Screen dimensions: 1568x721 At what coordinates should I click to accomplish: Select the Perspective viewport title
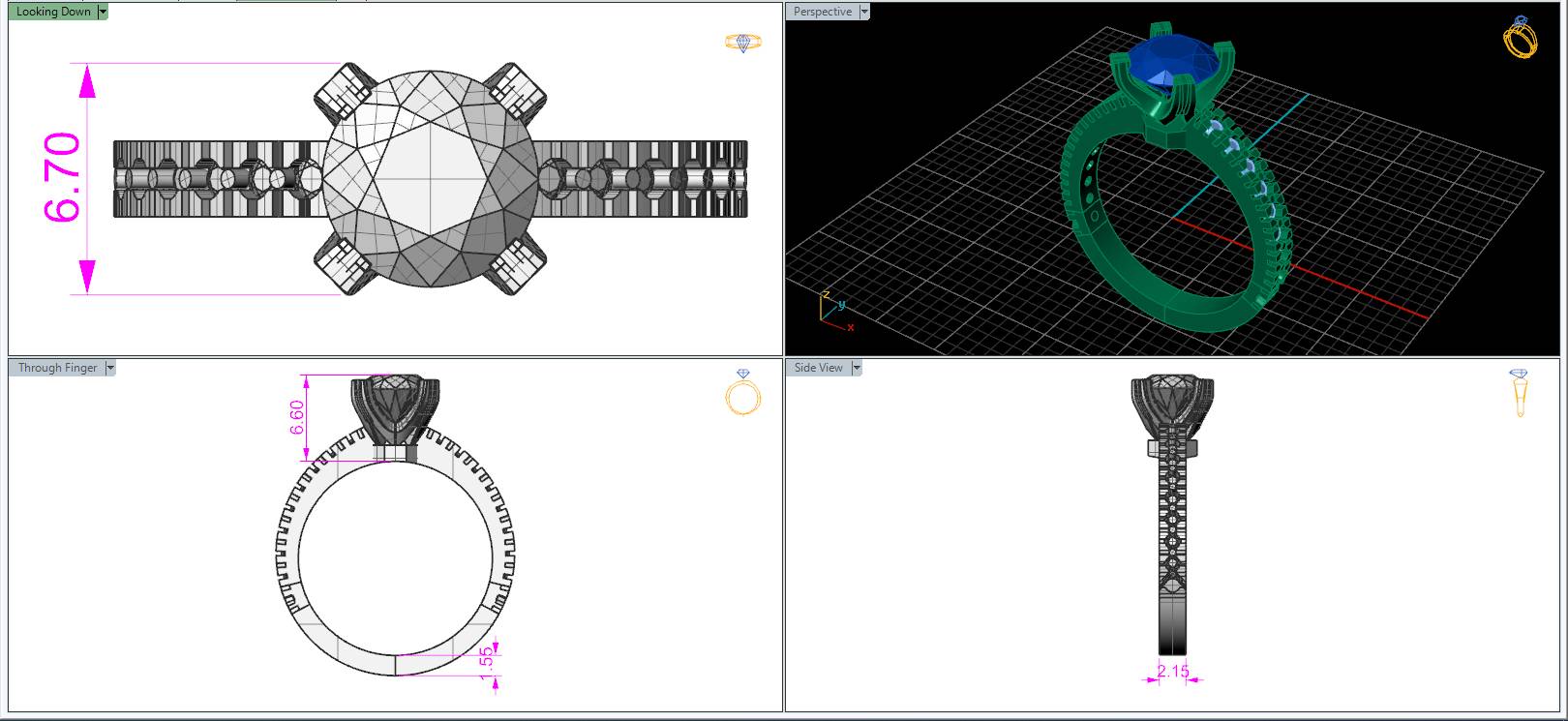823,12
